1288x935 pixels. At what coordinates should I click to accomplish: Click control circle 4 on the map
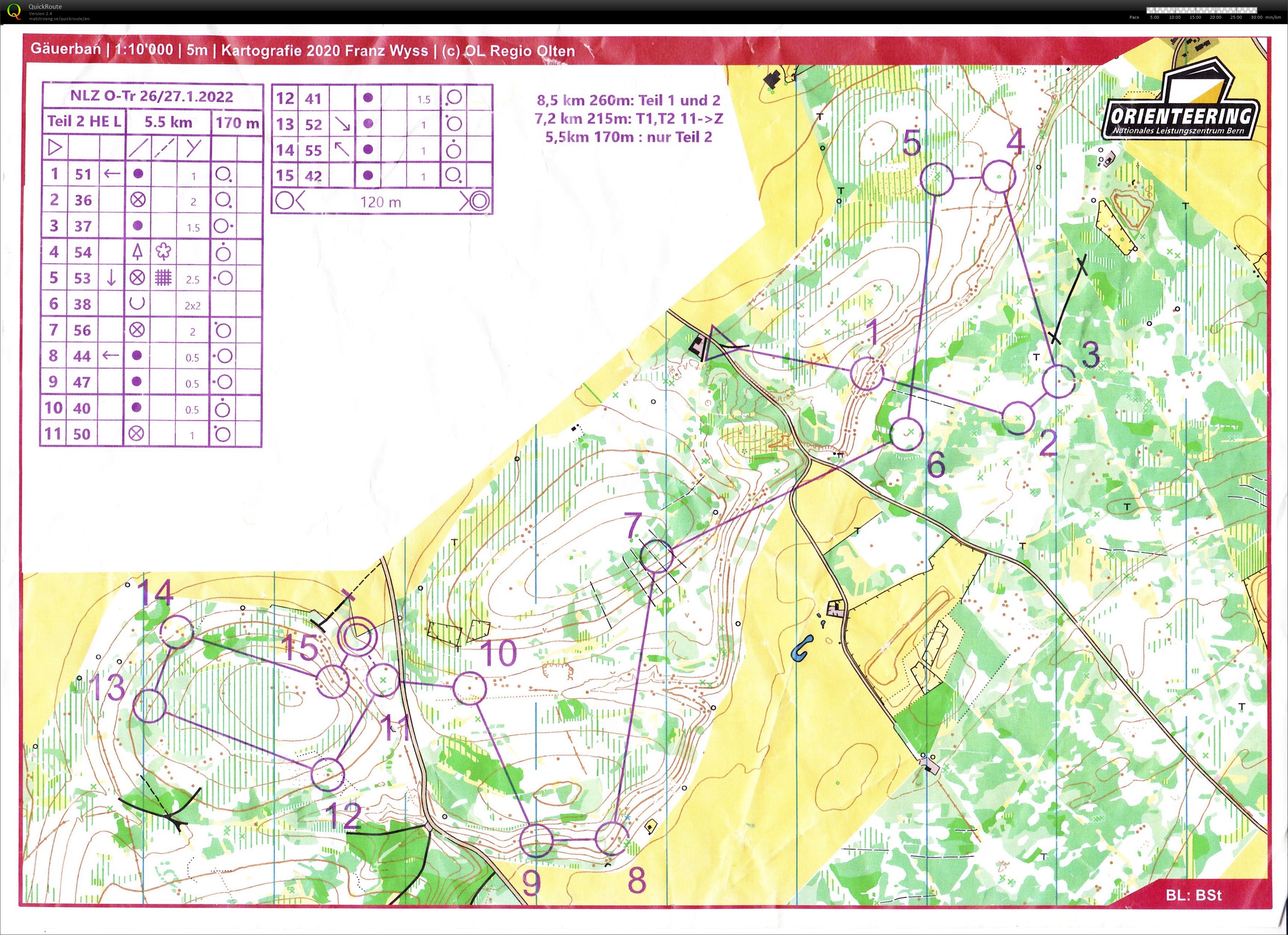click(999, 177)
